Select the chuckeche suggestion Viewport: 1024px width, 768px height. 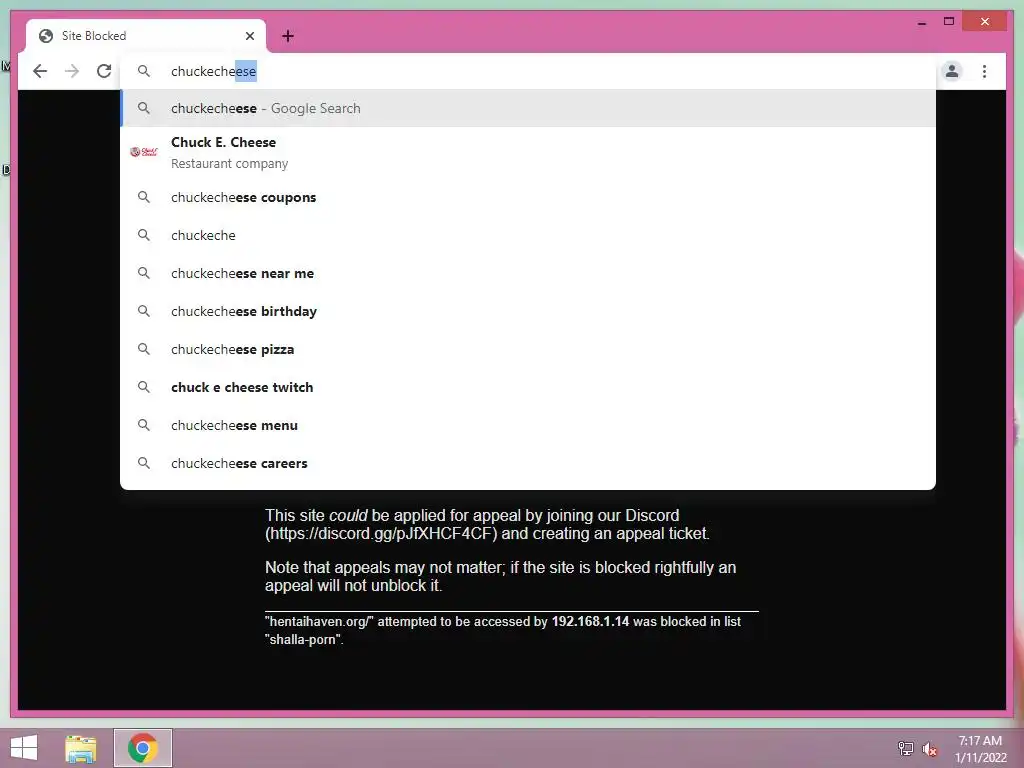click(x=528, y=235)
